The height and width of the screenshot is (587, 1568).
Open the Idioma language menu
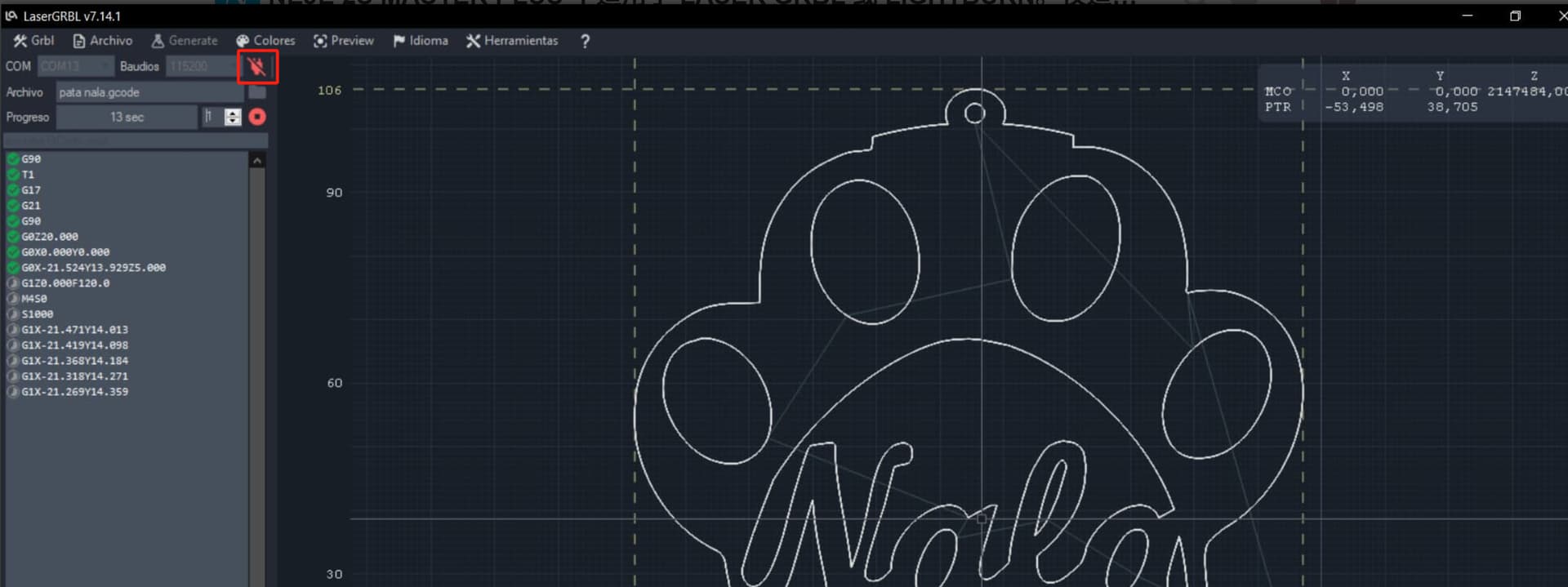tap(420, 41)
